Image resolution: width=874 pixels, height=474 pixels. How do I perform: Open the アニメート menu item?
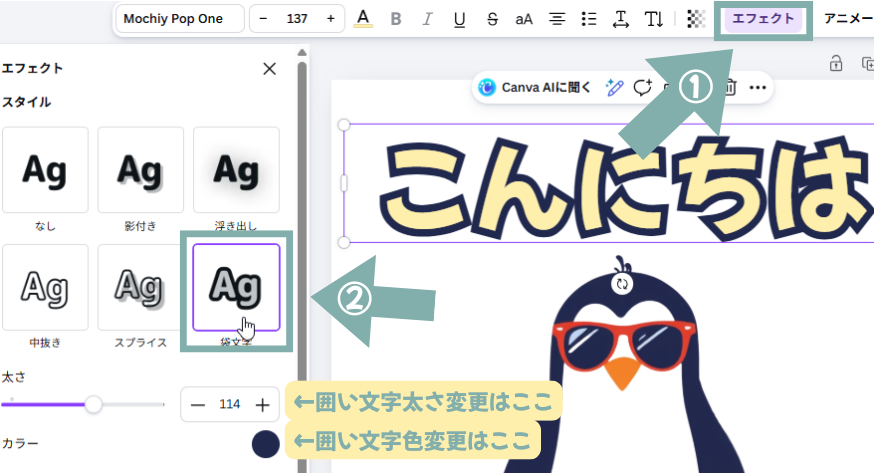848,19
